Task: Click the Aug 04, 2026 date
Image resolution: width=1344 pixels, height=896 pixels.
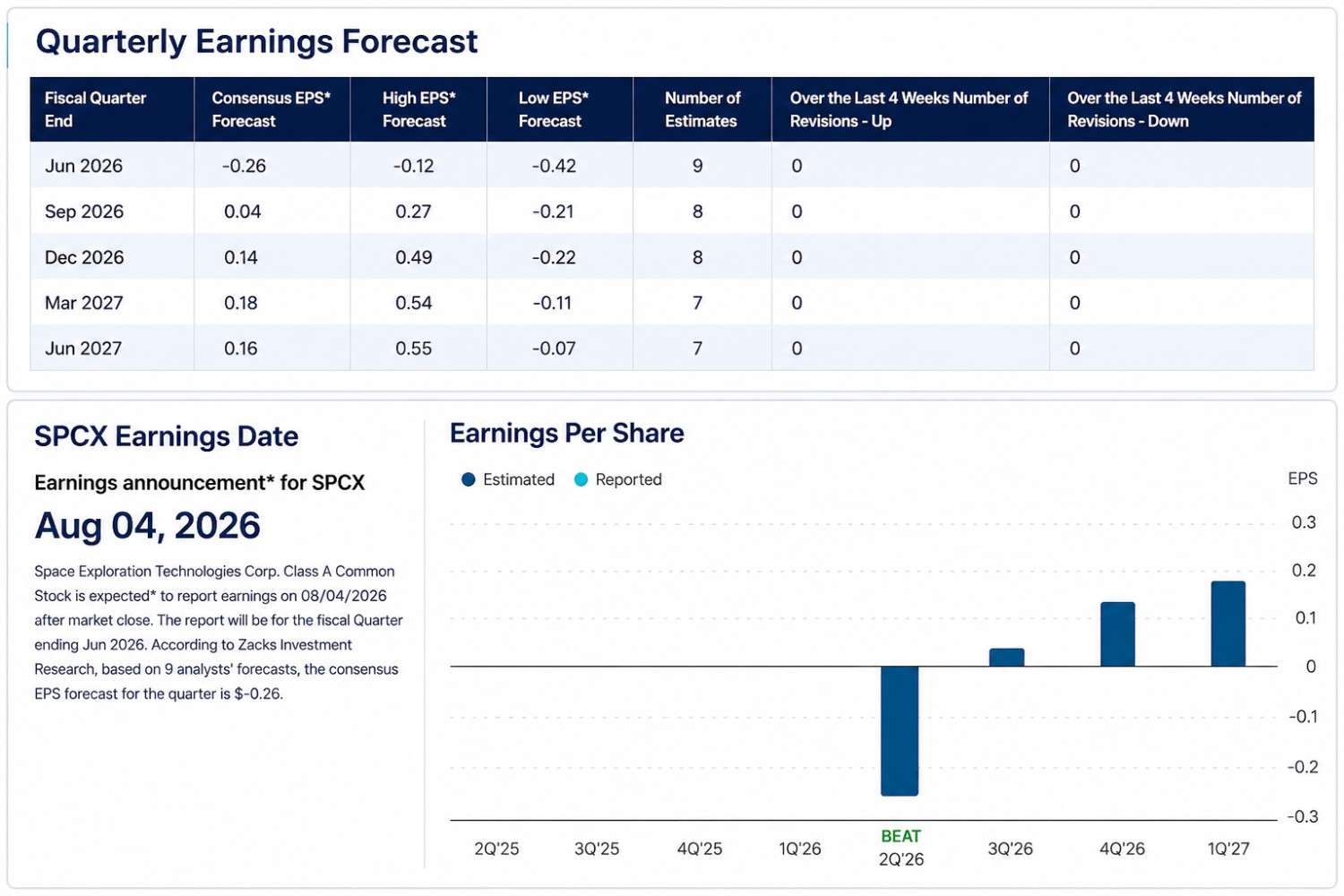Action: click(147, 526)
